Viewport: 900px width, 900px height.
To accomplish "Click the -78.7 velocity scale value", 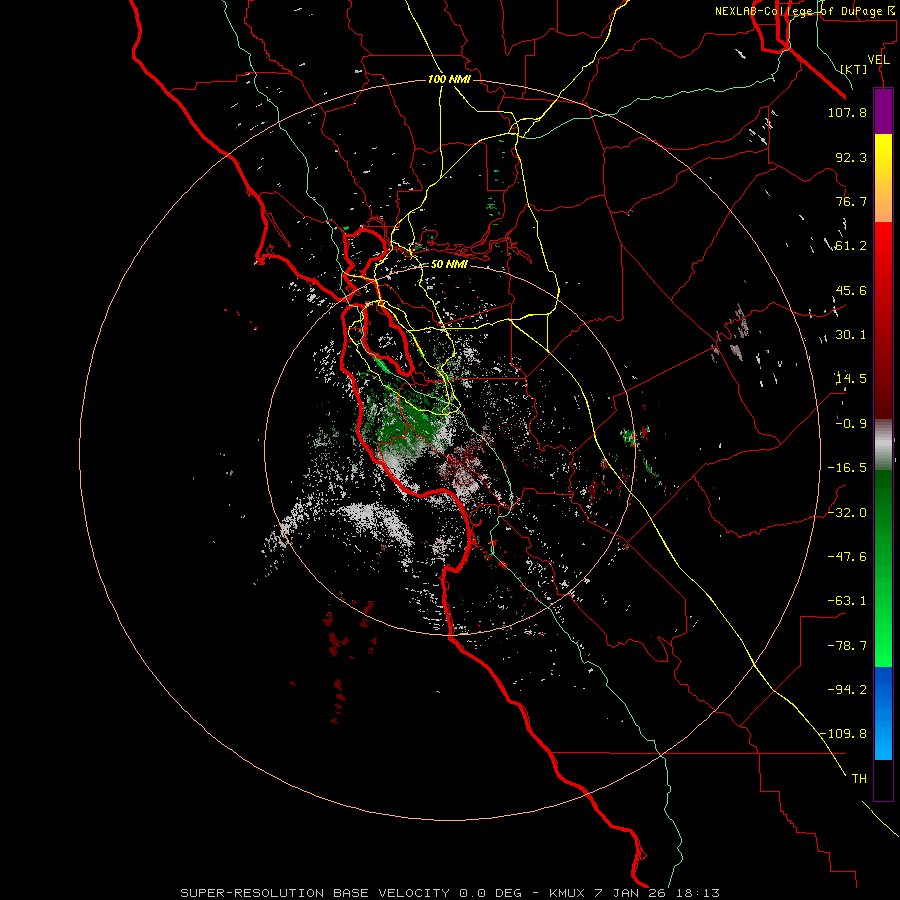I will pos(847,646).
